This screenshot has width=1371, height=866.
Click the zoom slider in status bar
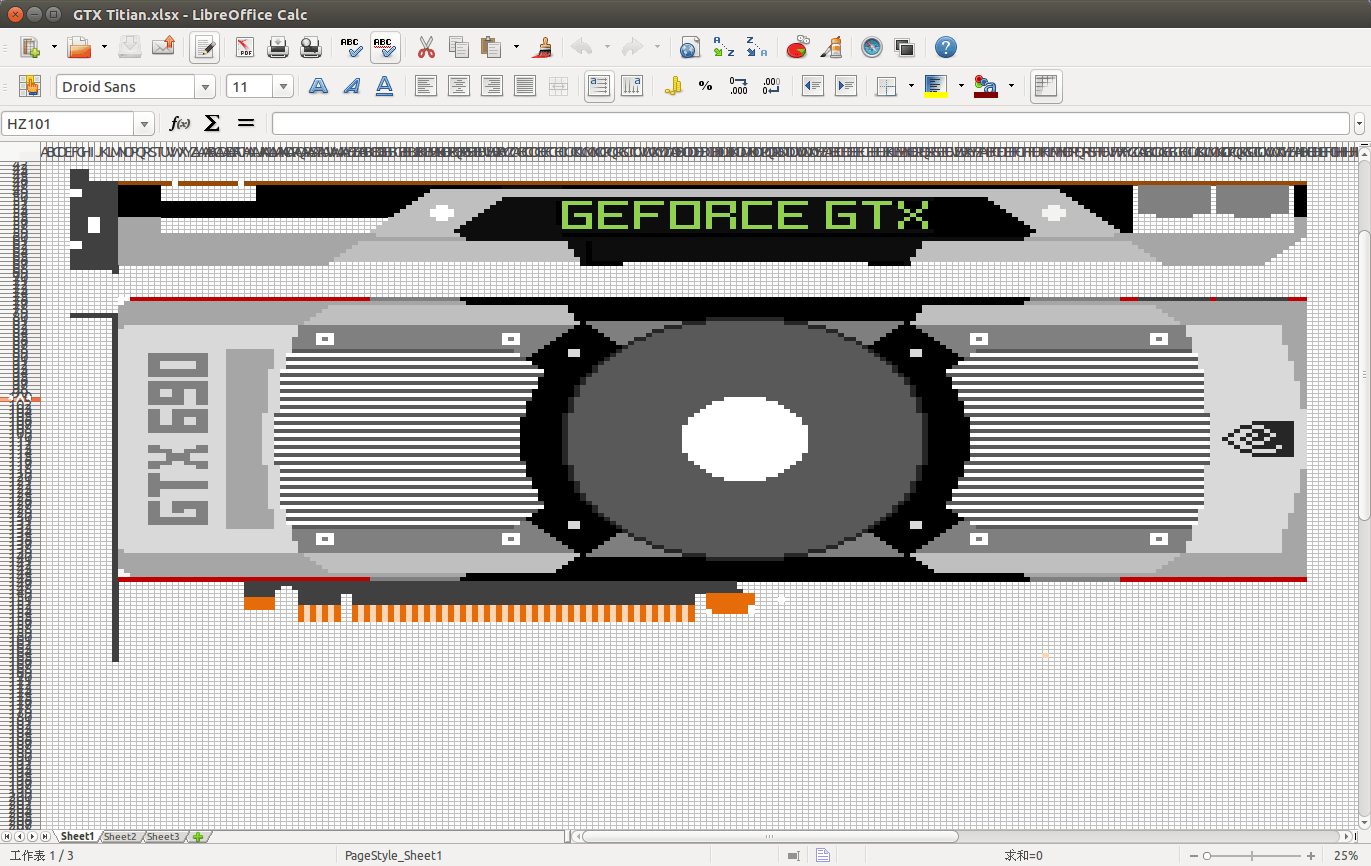pyautogui.click(x=1253, y=856)
